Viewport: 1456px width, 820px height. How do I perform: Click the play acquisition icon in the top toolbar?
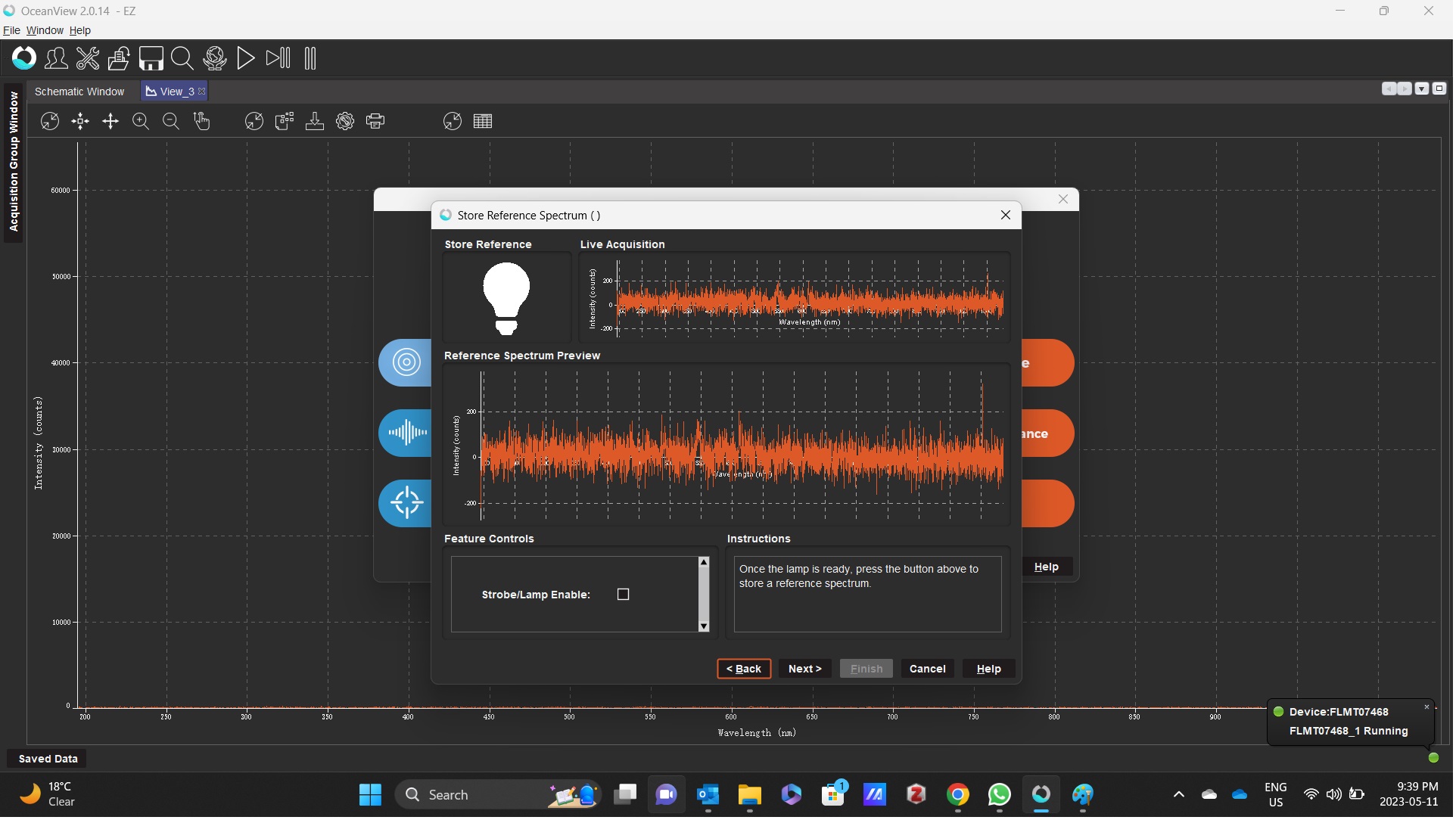(246, 58)
